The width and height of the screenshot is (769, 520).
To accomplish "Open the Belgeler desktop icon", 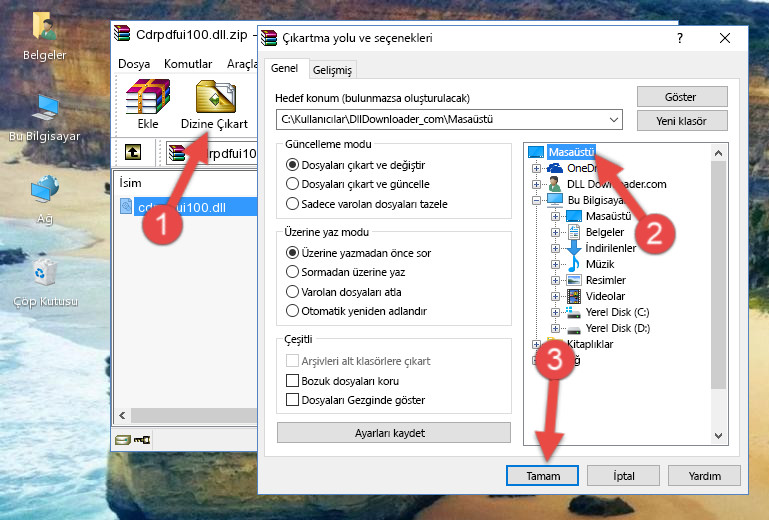I will (44, 37).
